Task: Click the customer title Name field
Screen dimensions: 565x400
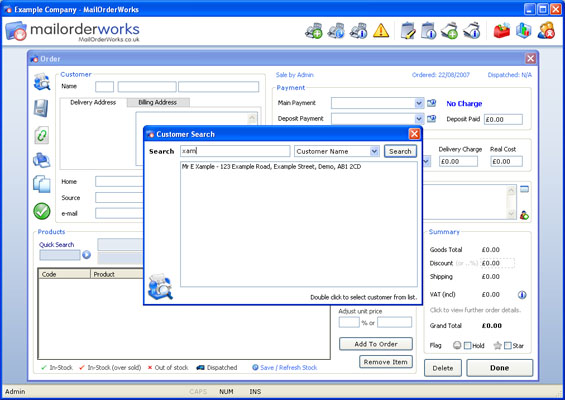Action: coord(104,87)
